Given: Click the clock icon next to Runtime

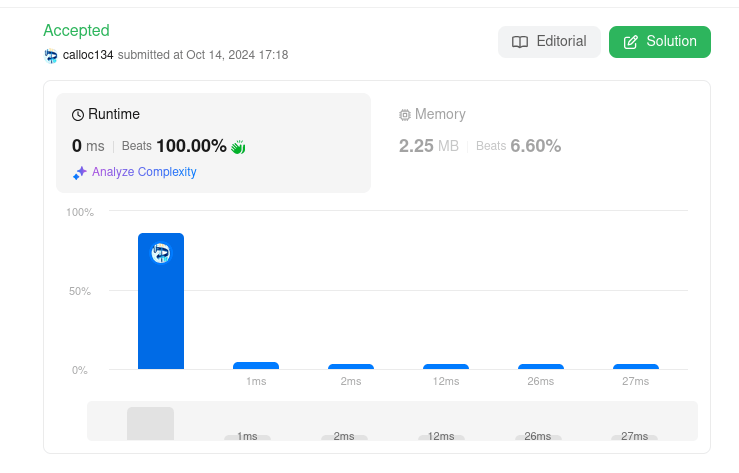Looking at the screenshot, I should (x=78, y=114).
